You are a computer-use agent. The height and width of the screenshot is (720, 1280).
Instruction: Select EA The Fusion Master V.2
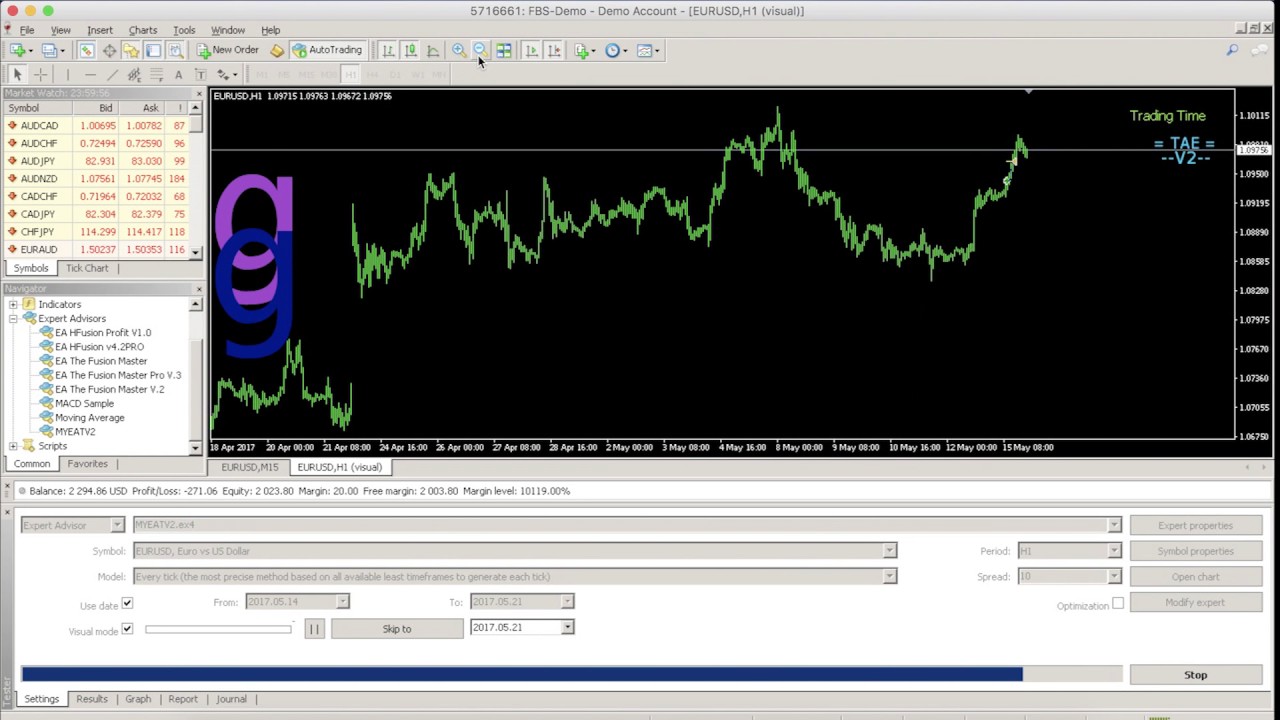click(x=109, y=389)
